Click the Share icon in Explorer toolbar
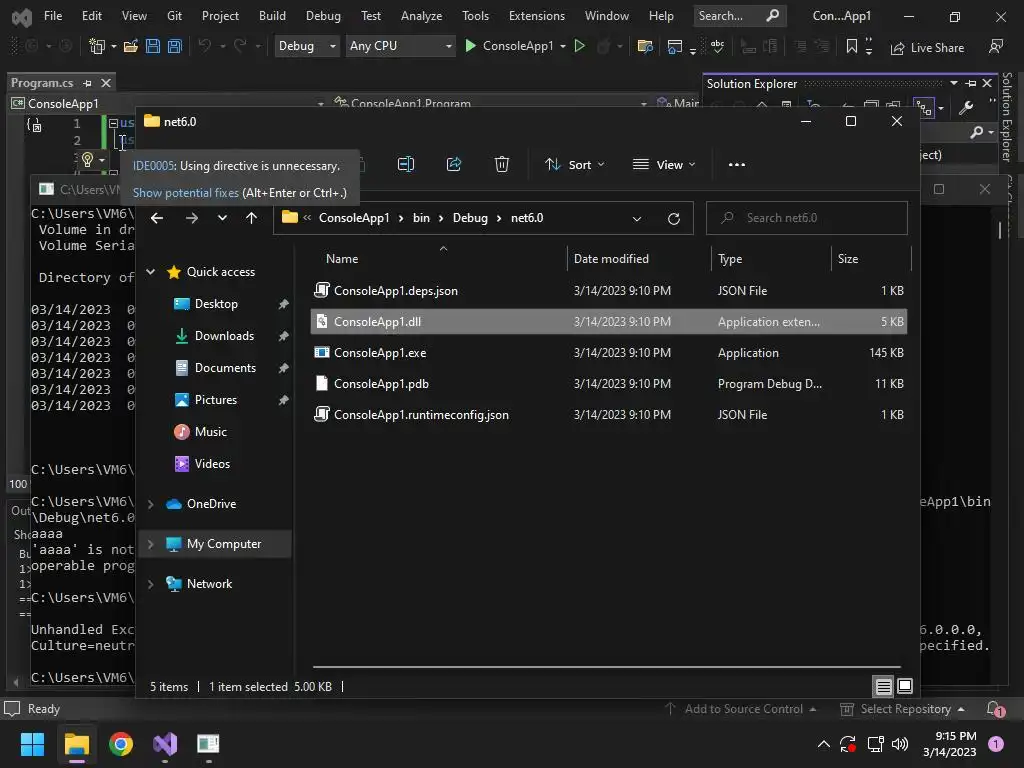 pos(454,164)
